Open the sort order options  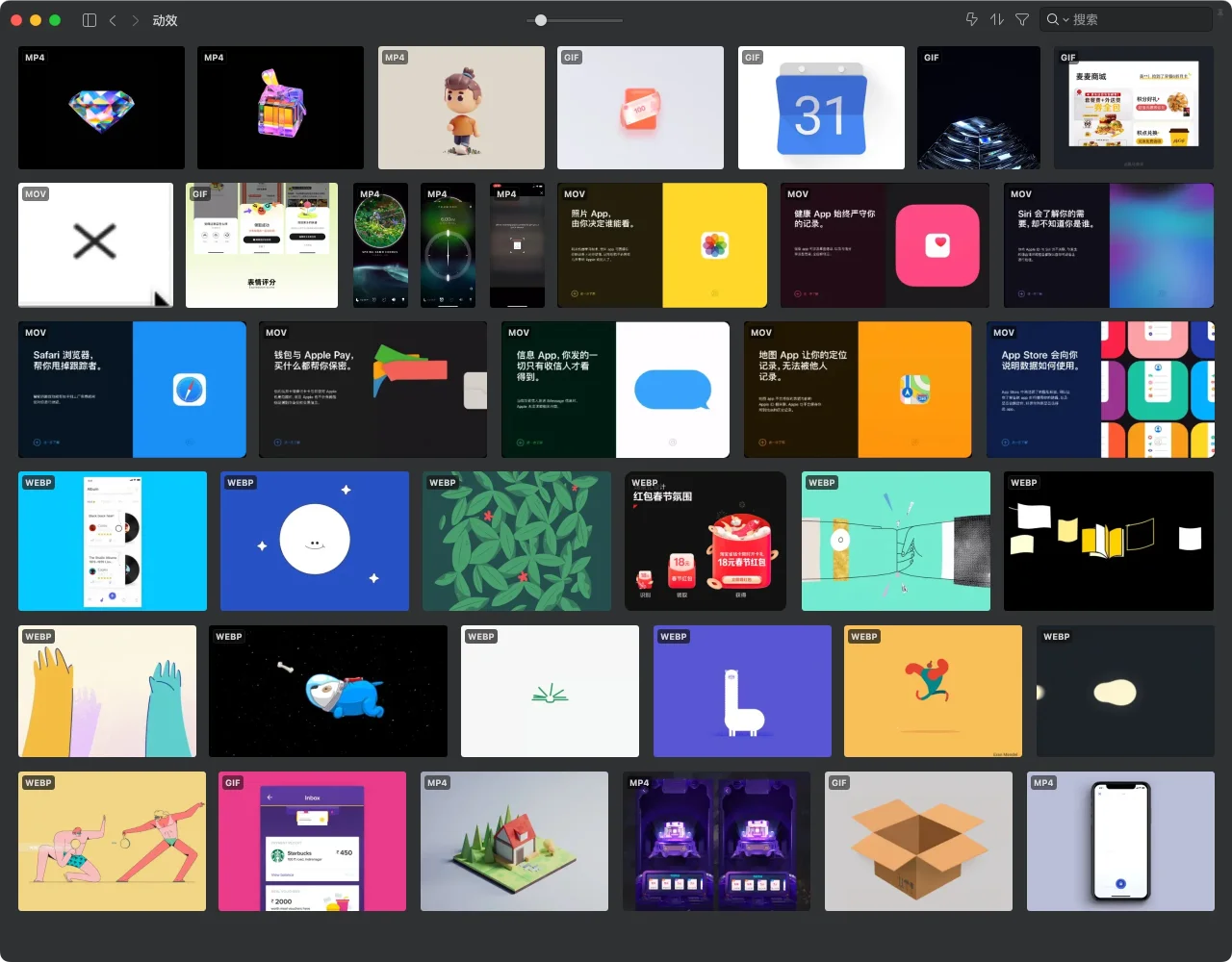(997, 19)
